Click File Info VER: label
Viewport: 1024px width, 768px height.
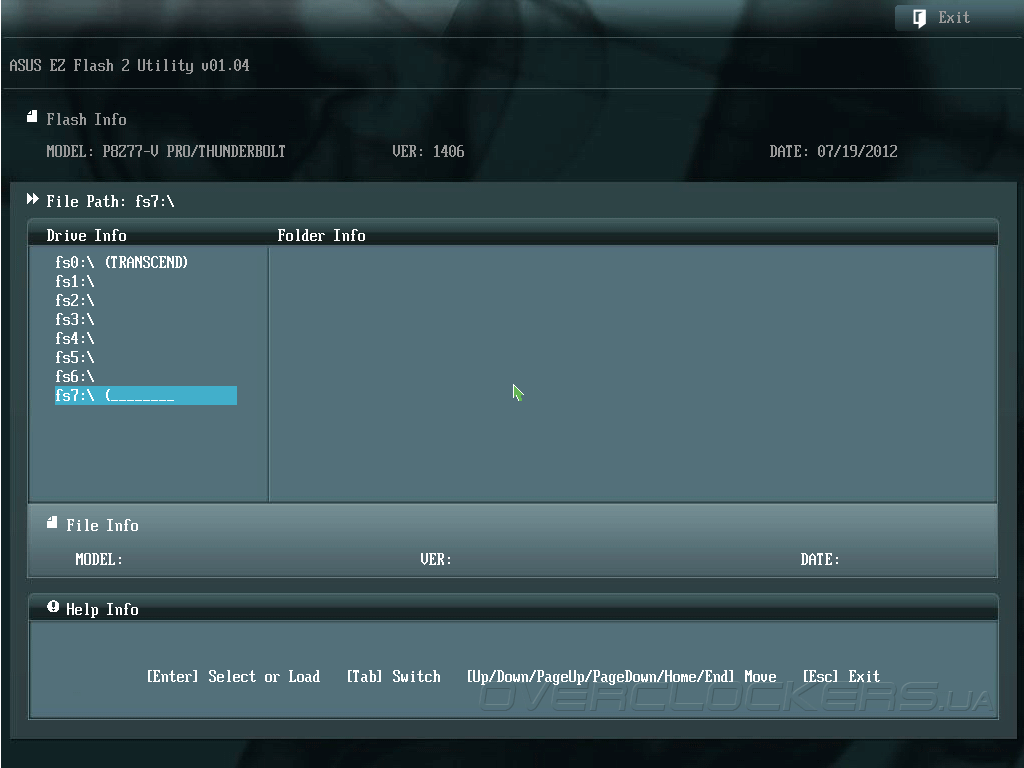tap(436, 560)
